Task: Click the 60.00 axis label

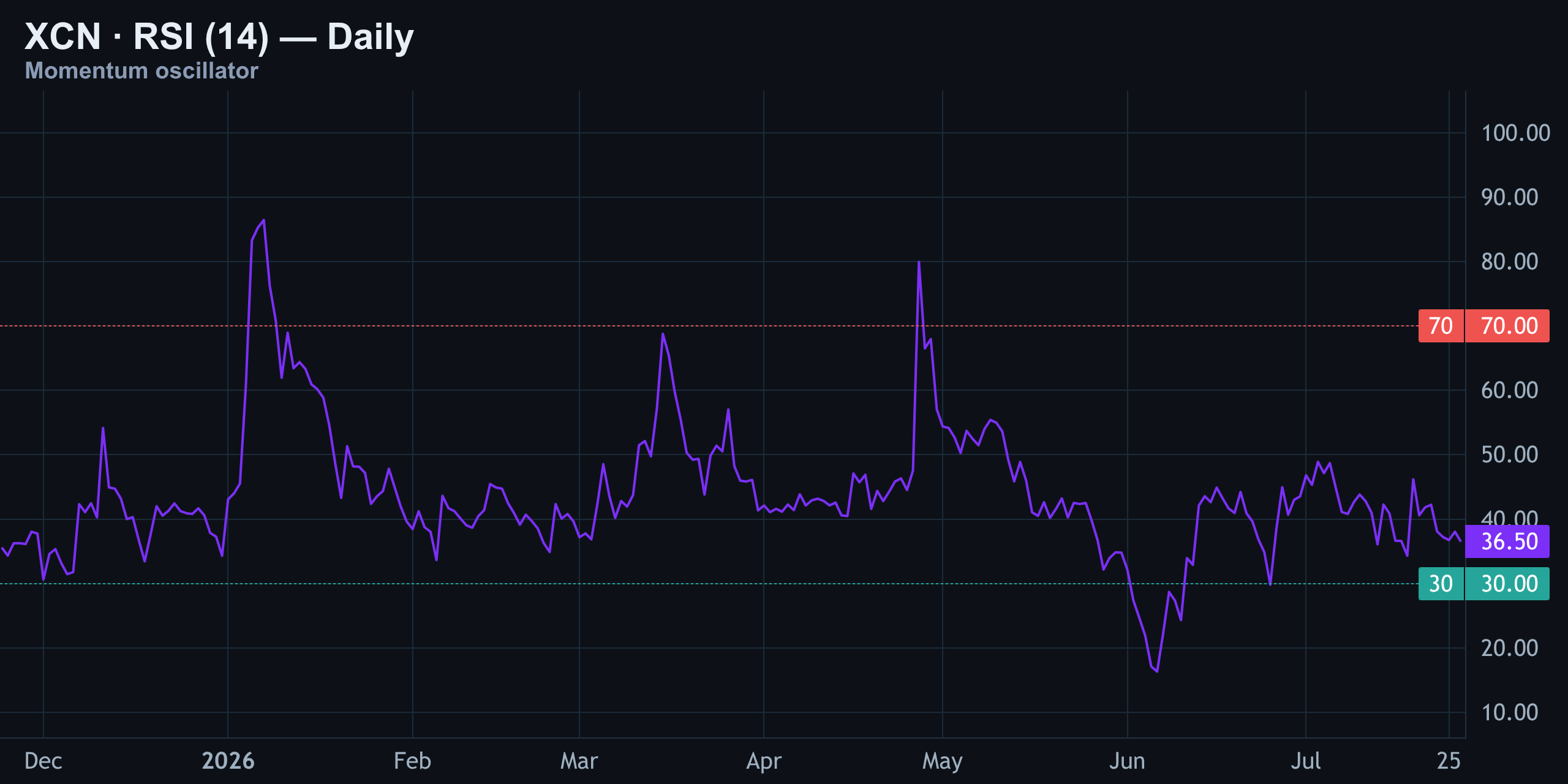Action: click(x=1509, y=390)
